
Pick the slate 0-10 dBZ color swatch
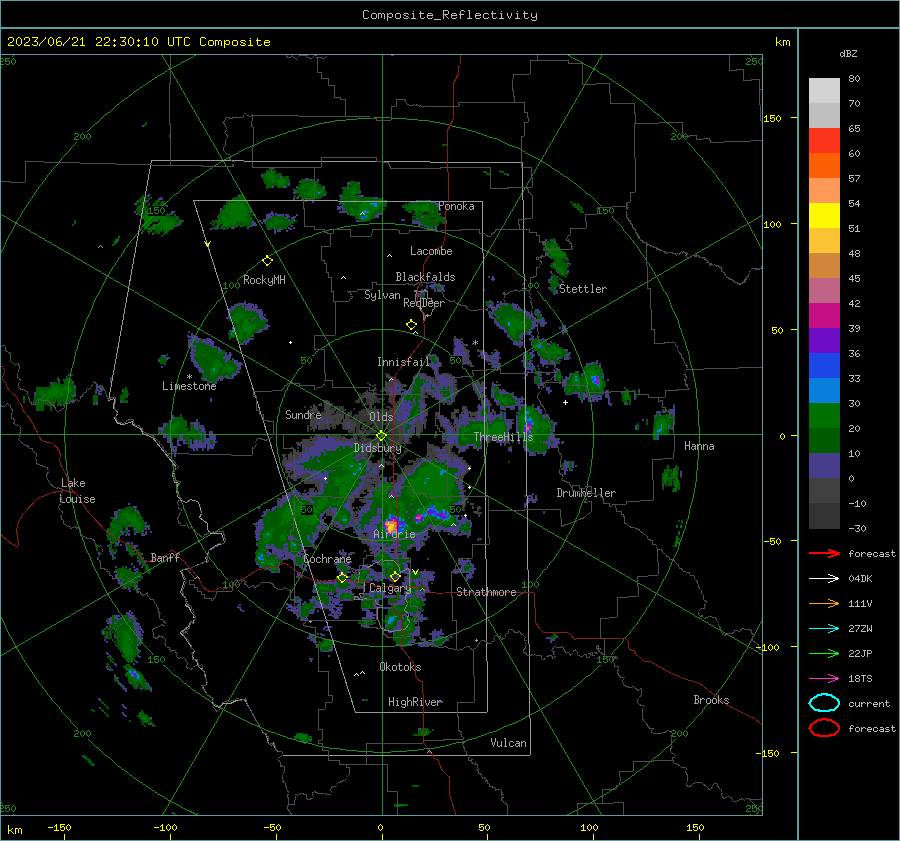824,466
